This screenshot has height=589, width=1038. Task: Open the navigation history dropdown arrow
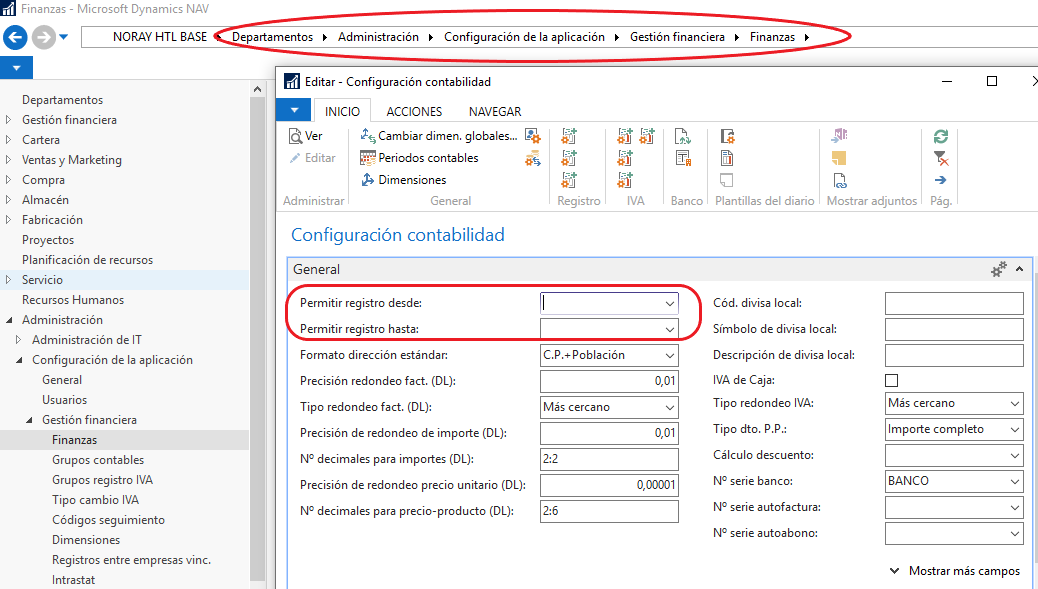(64, 37)
